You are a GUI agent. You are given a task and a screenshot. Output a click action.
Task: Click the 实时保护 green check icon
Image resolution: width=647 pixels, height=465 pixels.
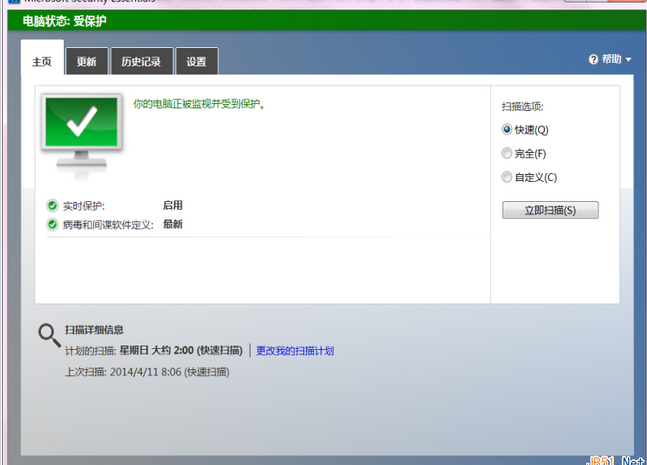(52, 205)
